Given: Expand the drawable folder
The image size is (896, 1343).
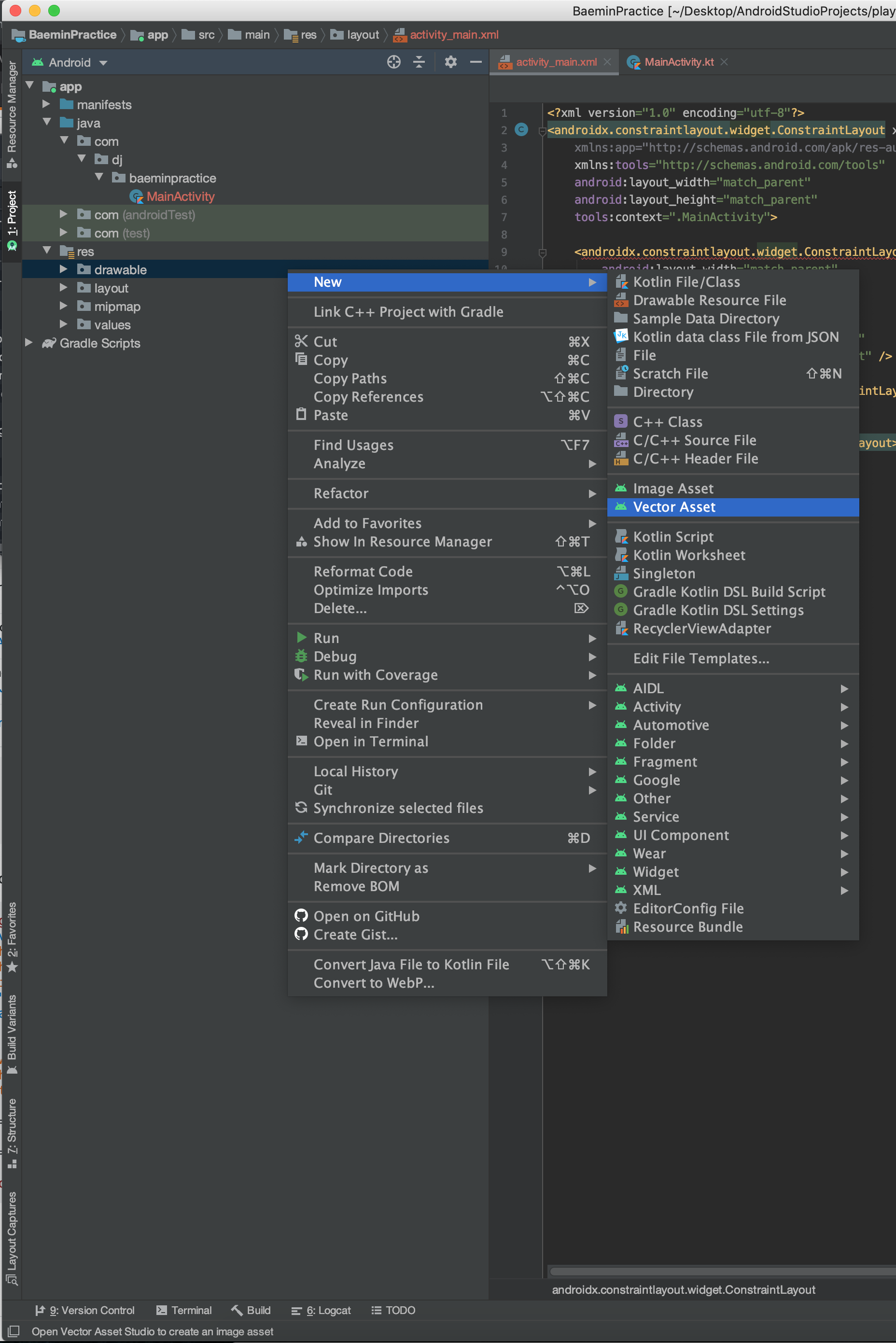Looking at the screenshot, I should click(x=64, y=269).
